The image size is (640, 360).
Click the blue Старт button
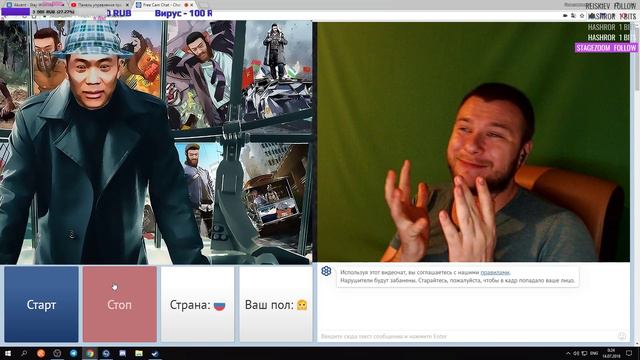41,304
